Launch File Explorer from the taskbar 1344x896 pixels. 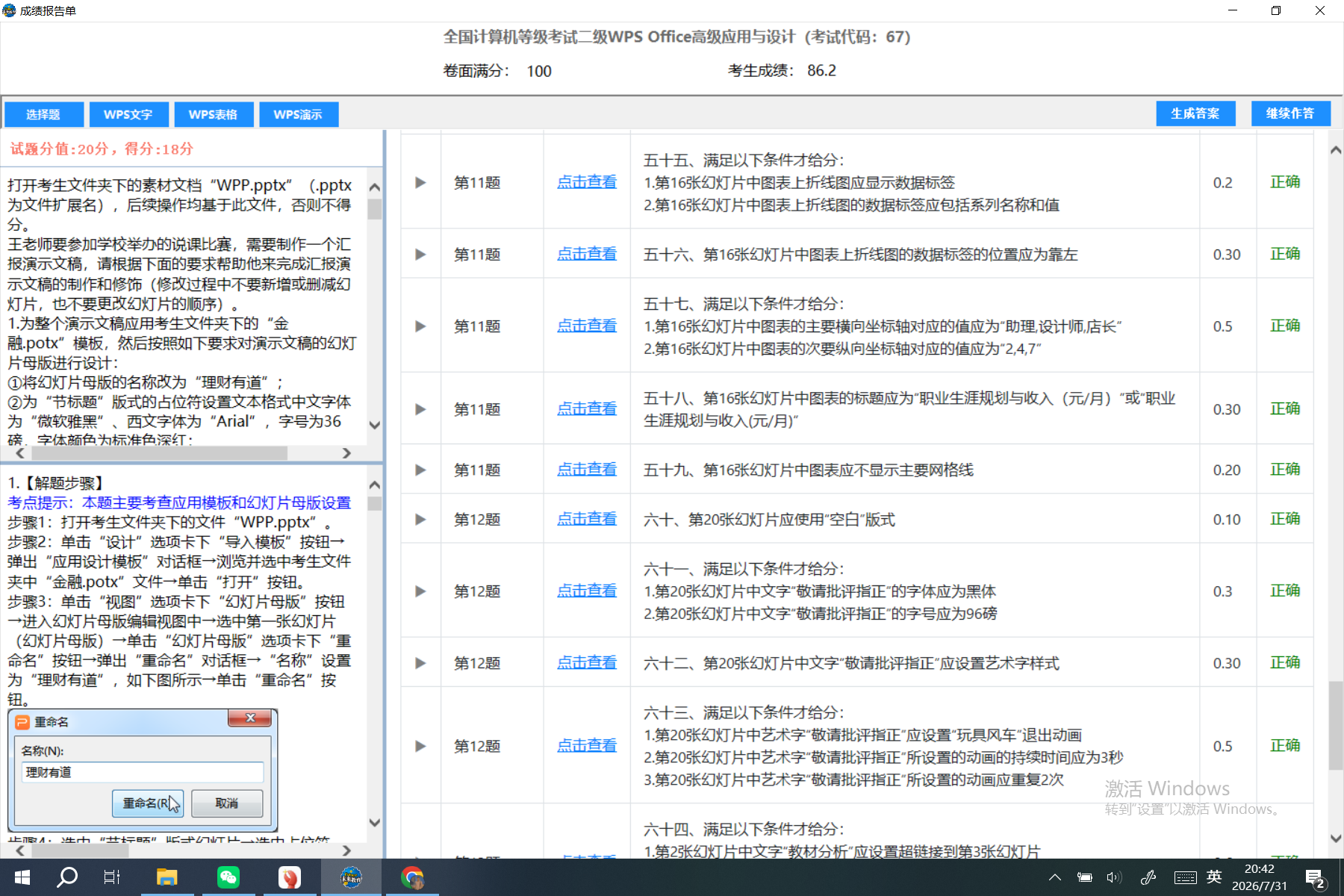[167, 877]
